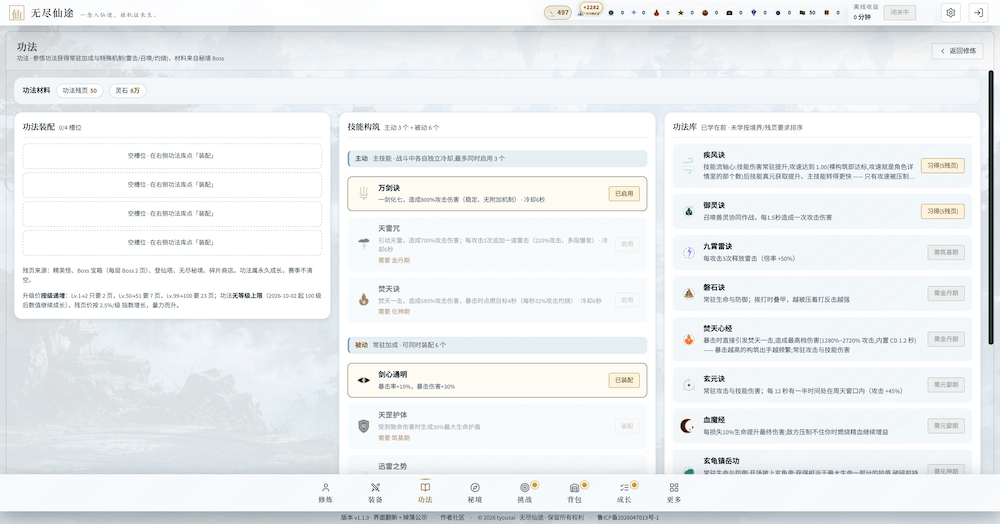Click the 天罡护体 shield icon

click(364, 426)
